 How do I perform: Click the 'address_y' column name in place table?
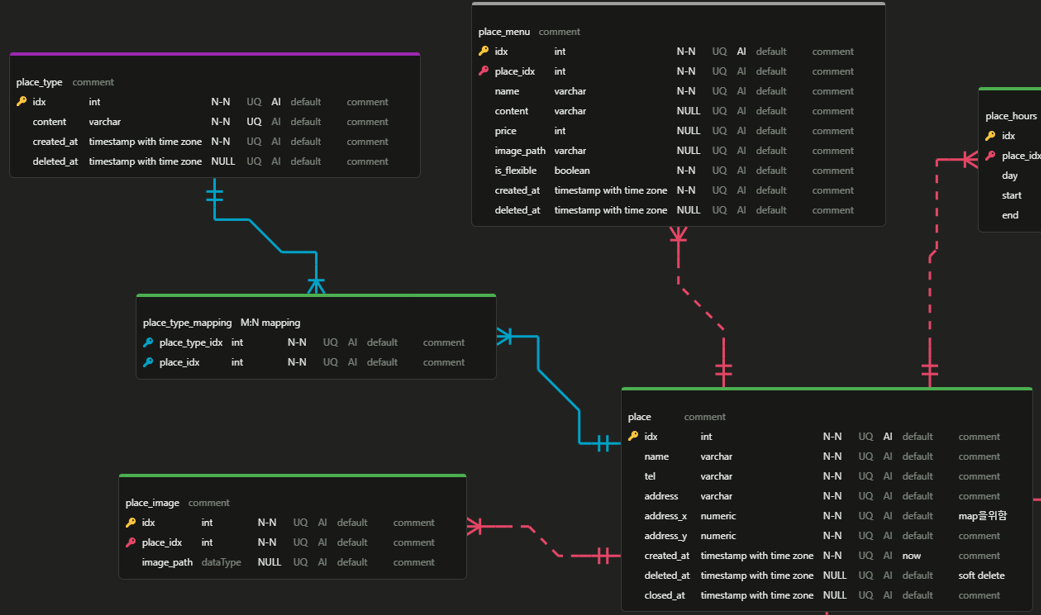(x=665, y=536)
